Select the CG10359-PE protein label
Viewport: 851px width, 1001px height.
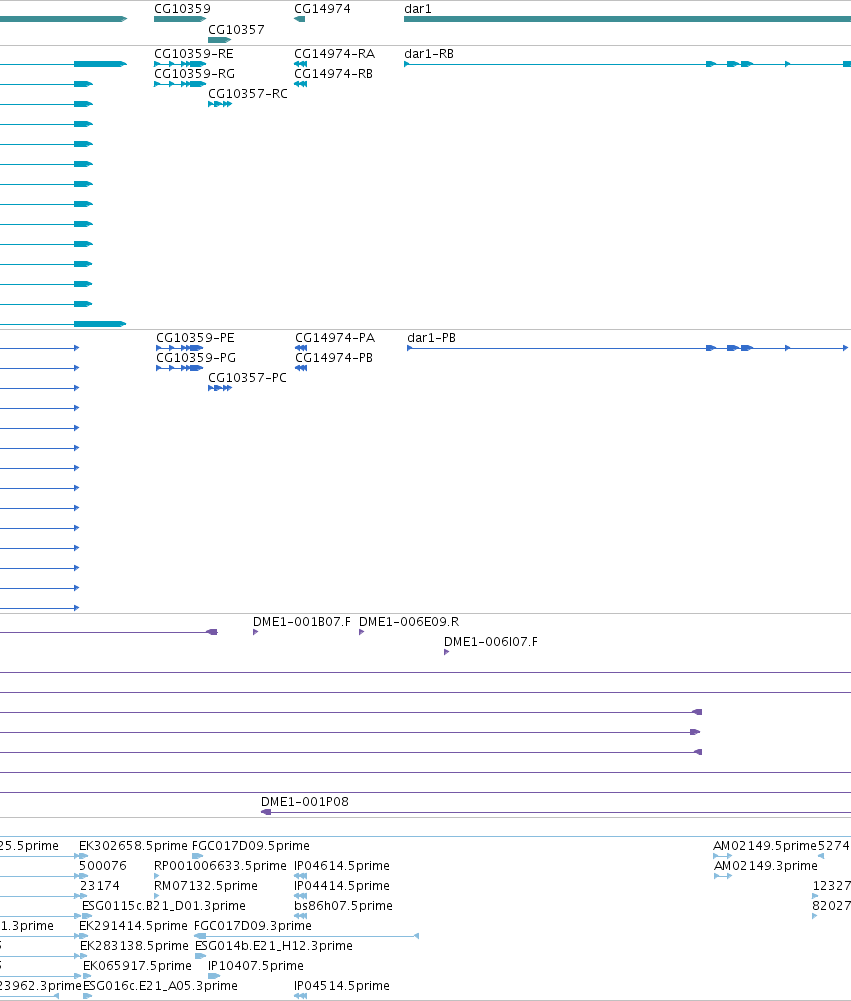pyautogui.click(x=195, y=338)
